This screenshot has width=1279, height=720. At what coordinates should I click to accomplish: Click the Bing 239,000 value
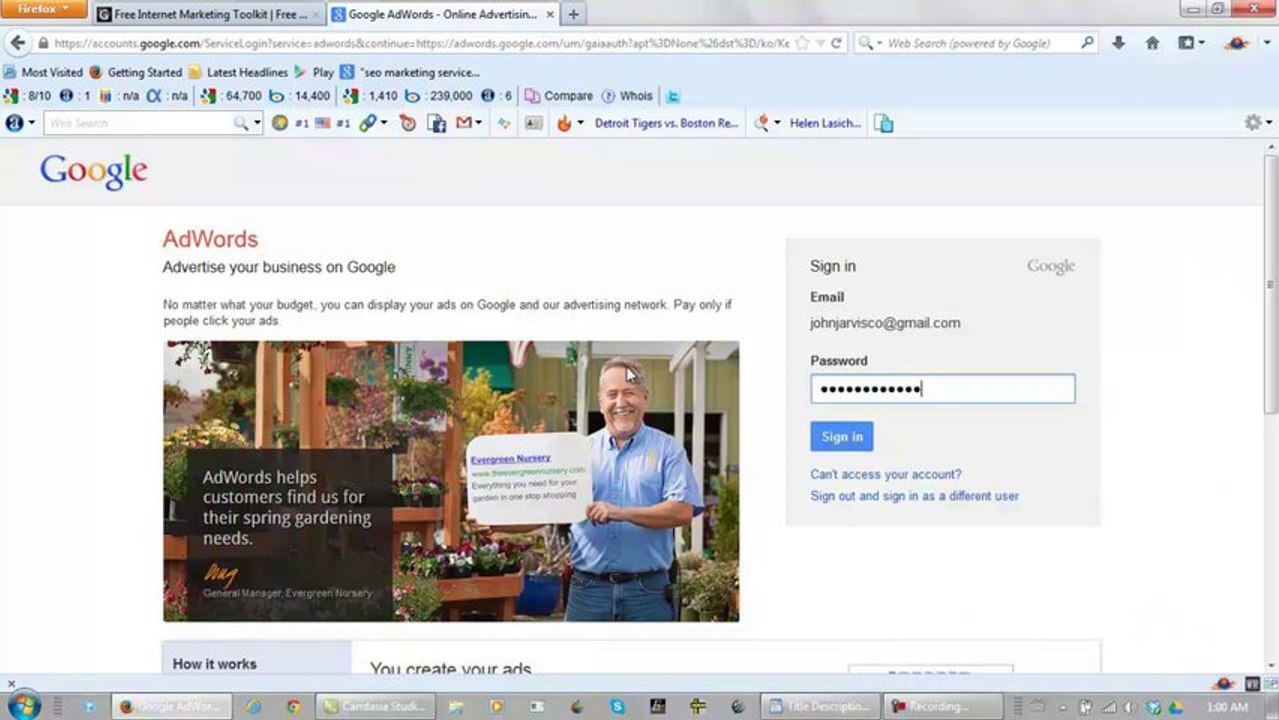(439, 96)
